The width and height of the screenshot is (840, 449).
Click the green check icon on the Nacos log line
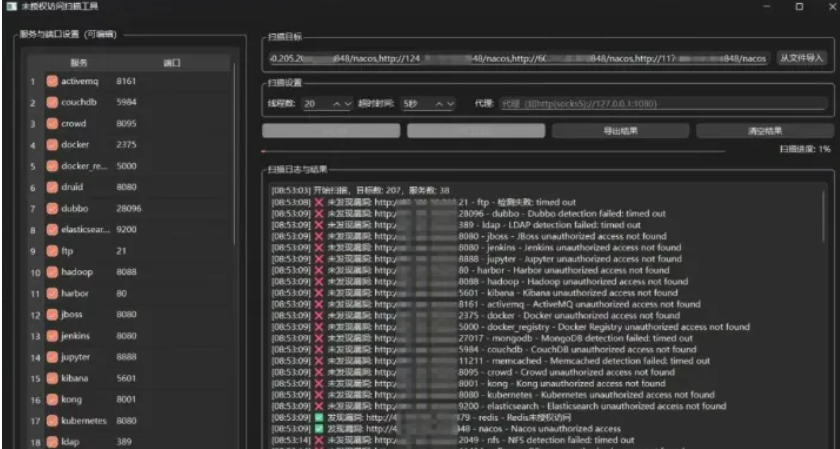pos(319,429)
